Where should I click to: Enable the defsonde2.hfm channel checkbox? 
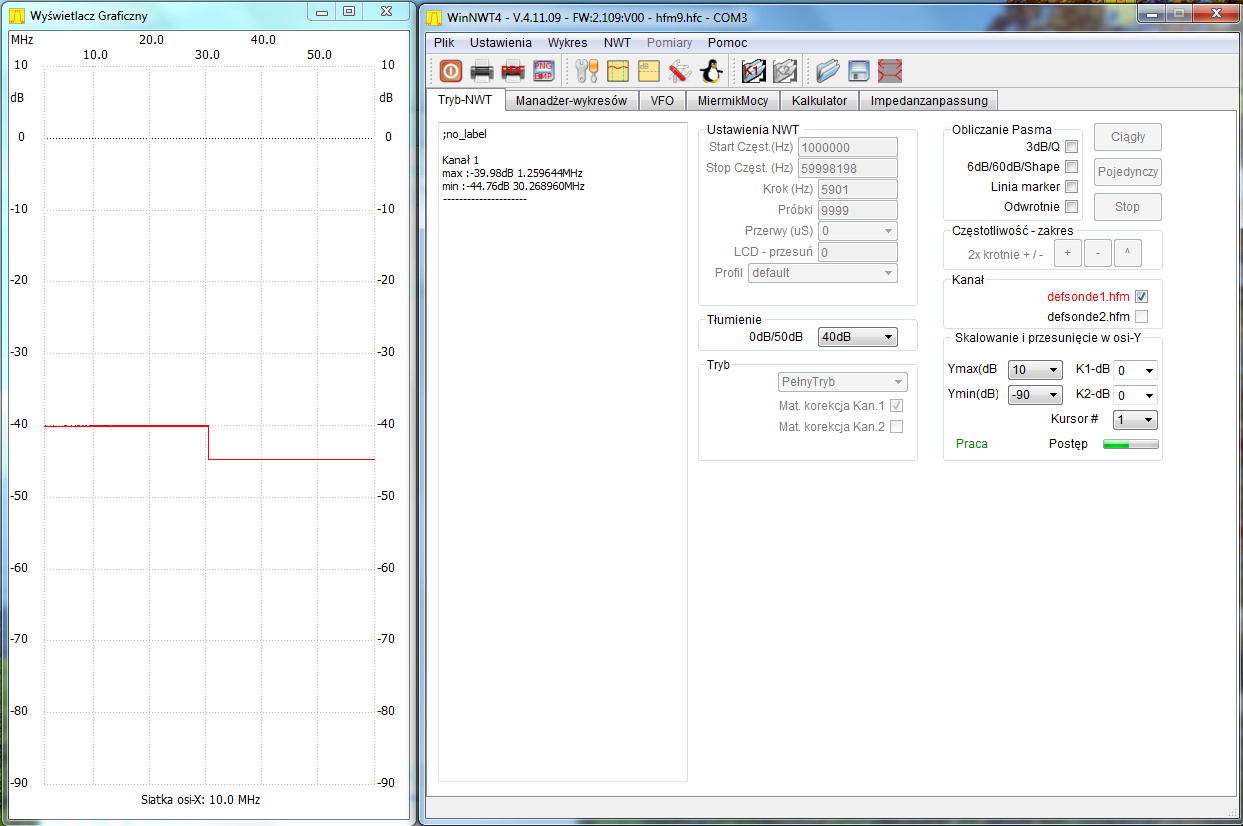pyautogui.click(x=1141, y=317)
